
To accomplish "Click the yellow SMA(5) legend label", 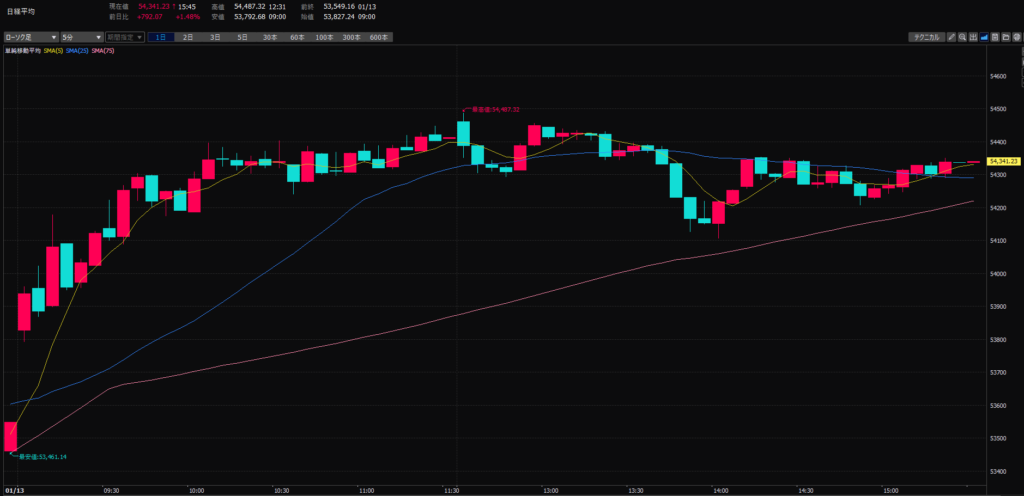I will point(54,50).
